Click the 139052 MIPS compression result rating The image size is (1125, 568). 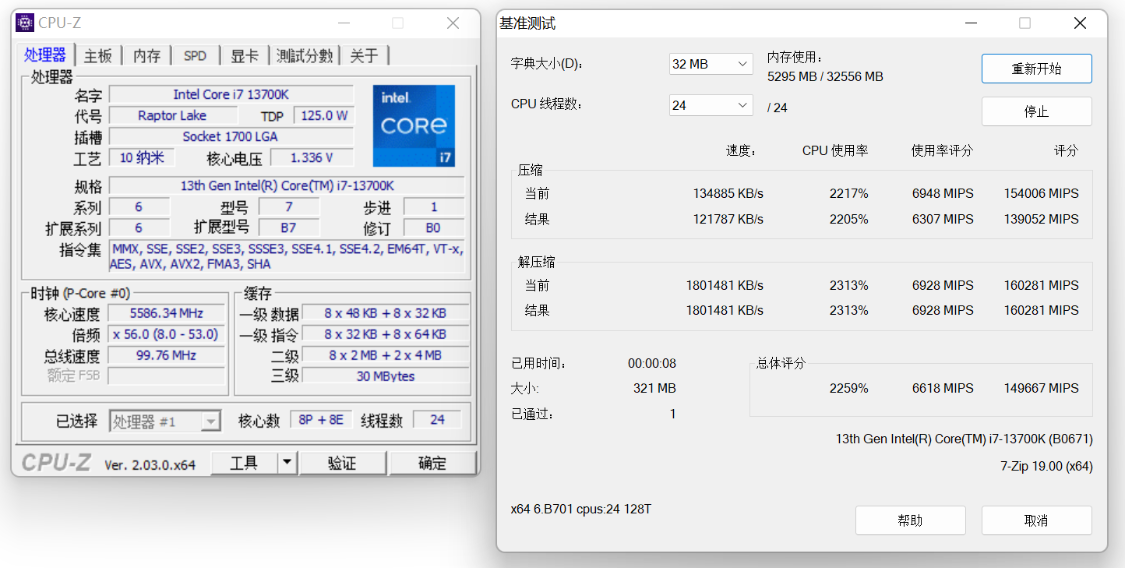[1041, 219]
